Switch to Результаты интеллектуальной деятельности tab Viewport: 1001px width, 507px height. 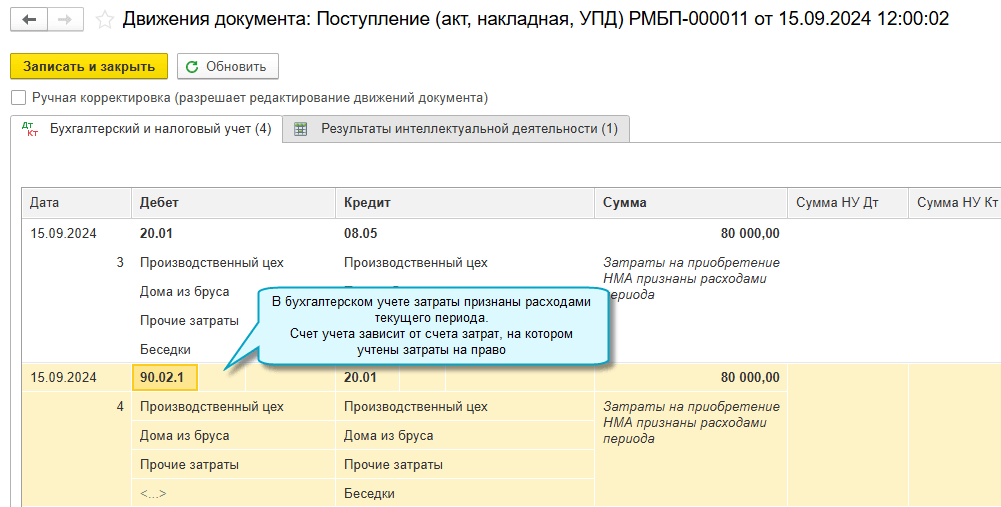(468, 129)
